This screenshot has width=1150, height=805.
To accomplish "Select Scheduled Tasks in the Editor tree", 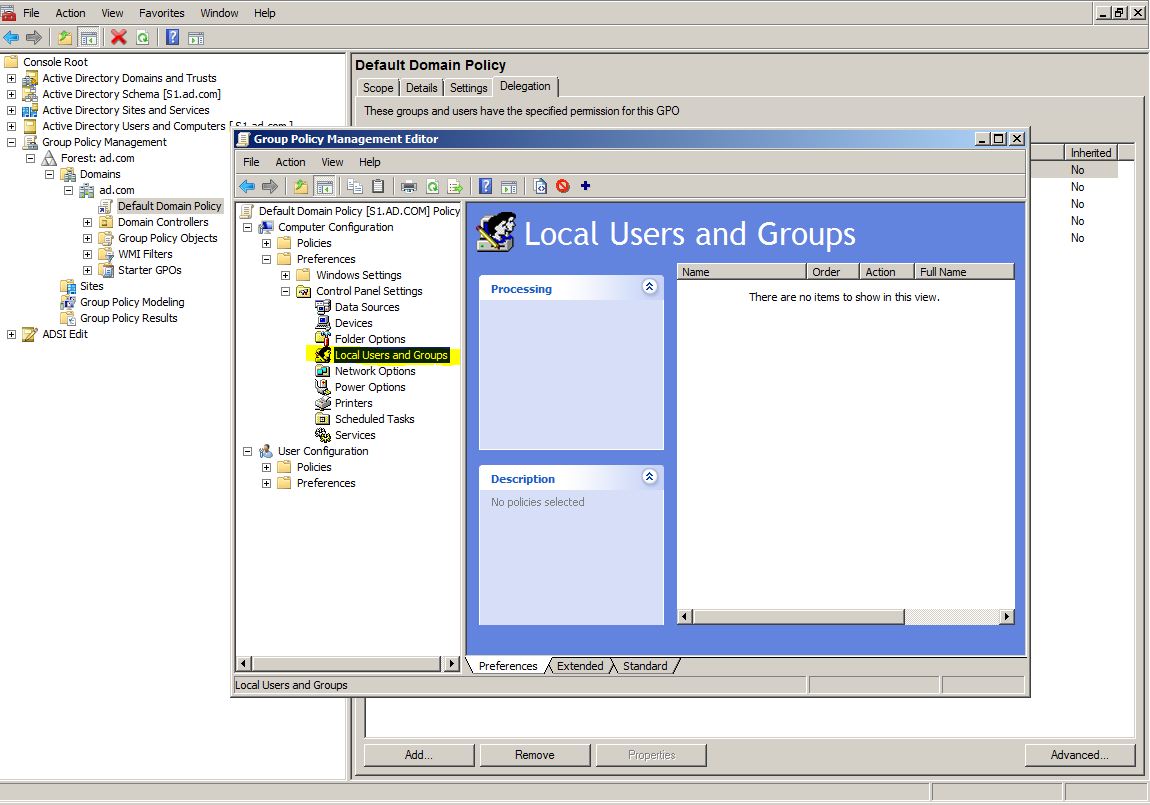I will tap(374, 419).
